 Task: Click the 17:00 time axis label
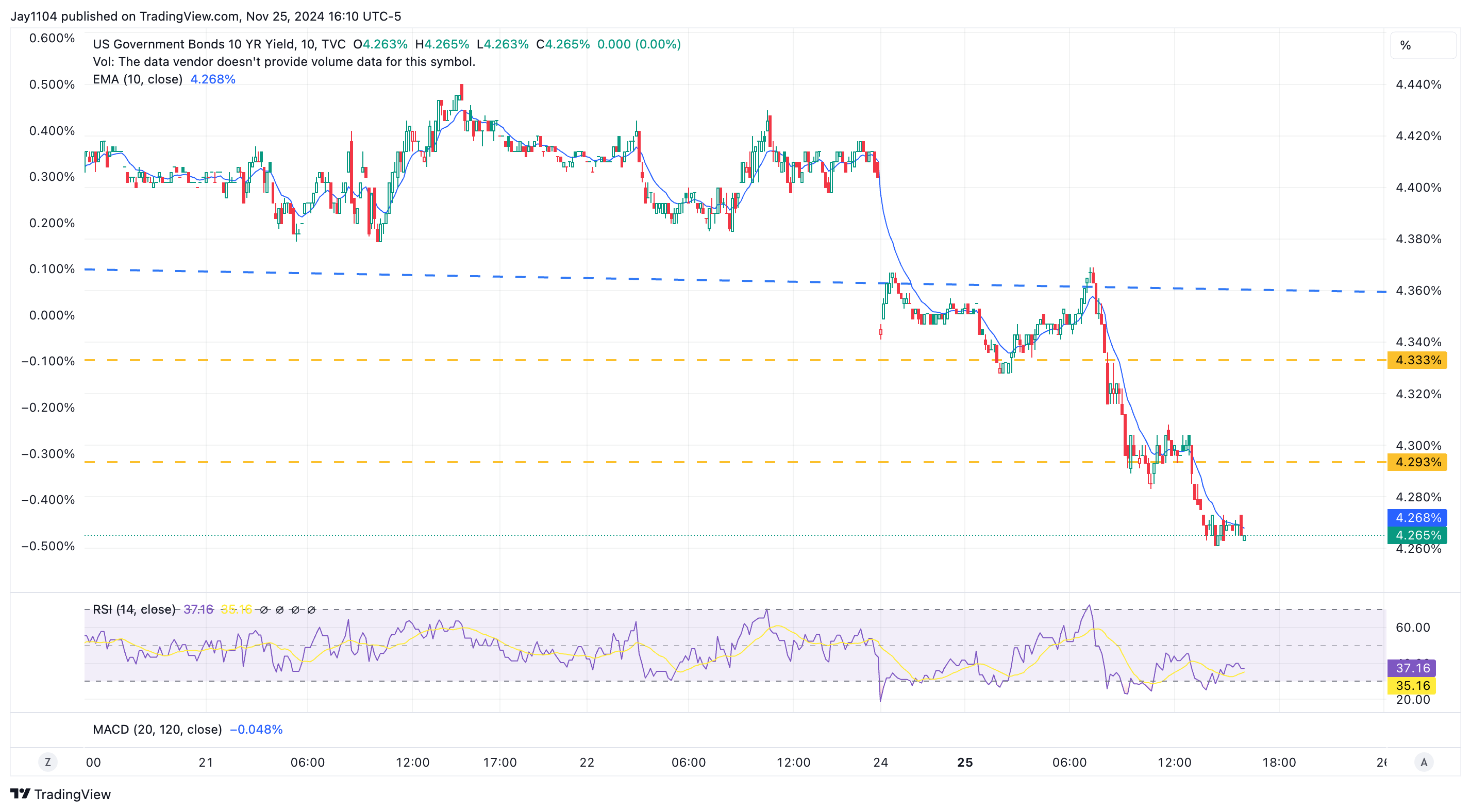499,763
